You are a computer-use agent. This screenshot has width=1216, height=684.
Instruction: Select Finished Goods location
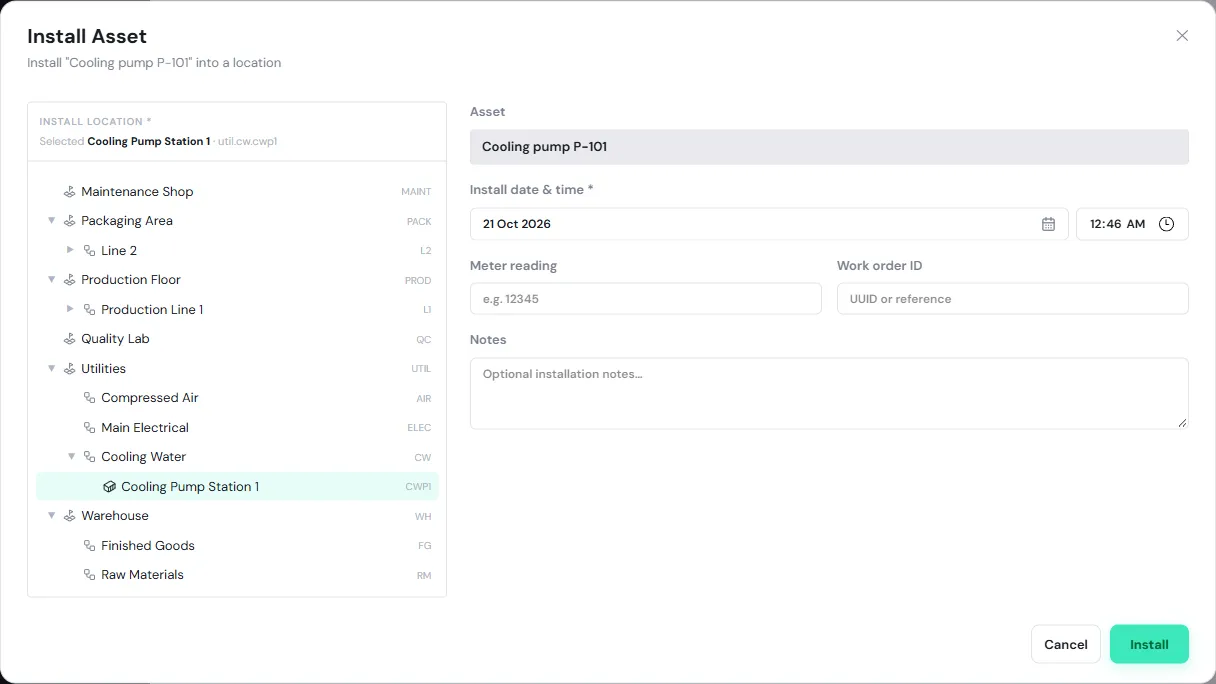coord(237,546)
